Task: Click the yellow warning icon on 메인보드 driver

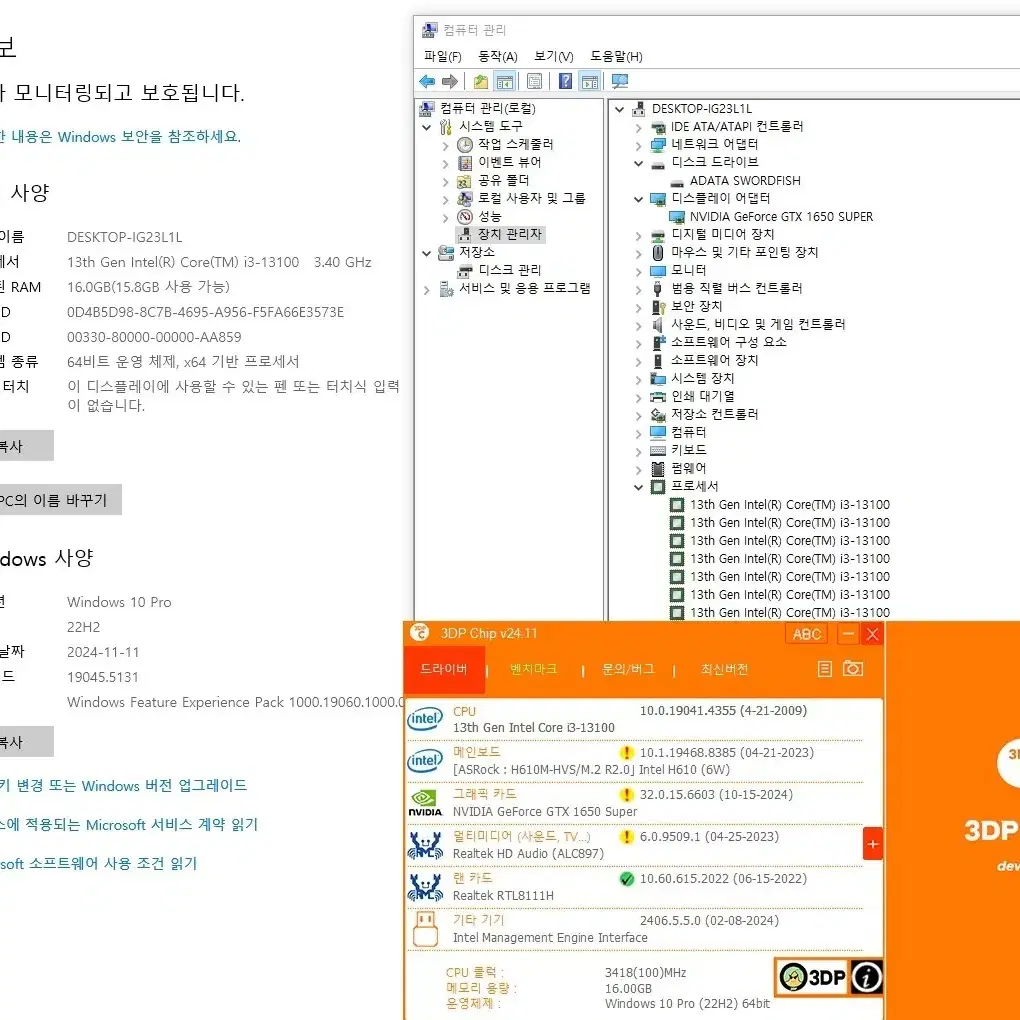Action: (x=626, y=753)
